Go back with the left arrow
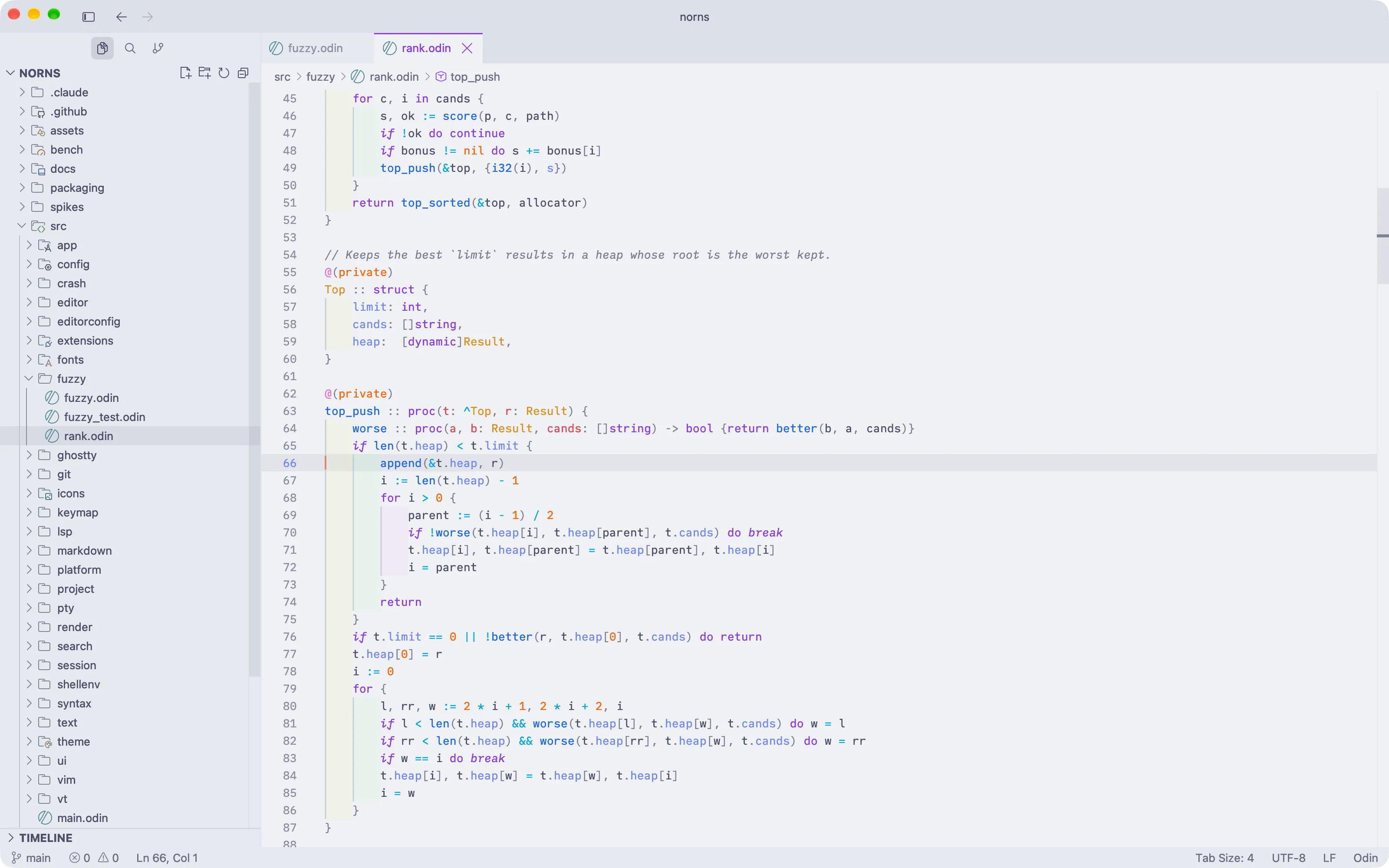Screen dimensions: 1389x868 121,16
